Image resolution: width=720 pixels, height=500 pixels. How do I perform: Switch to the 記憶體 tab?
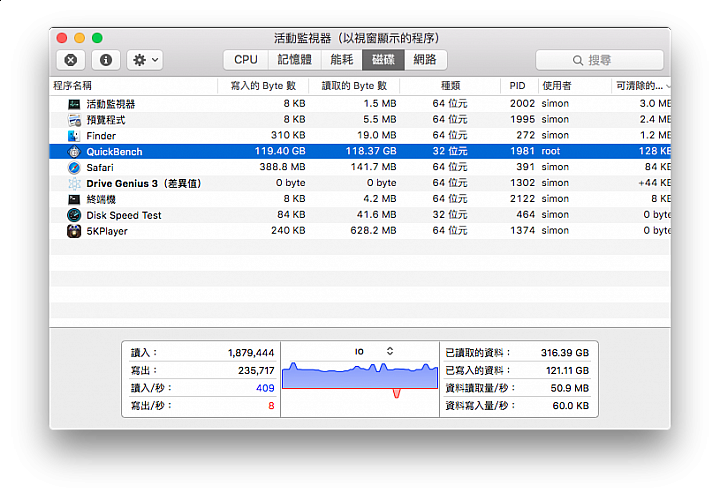(294, 60)
